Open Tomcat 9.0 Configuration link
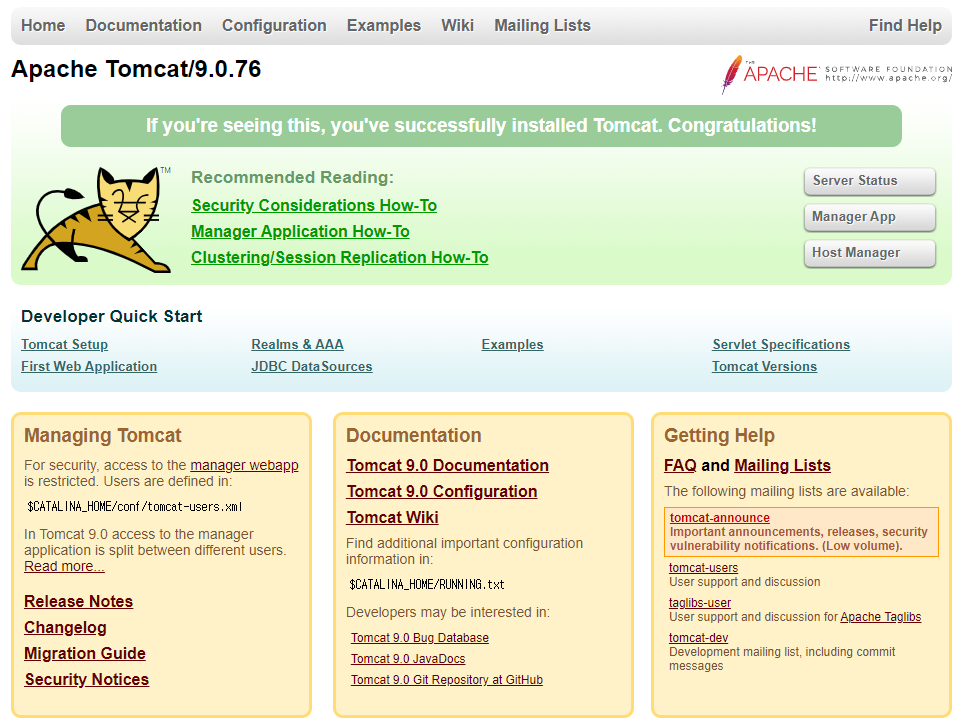Image resolution: width=958 pixels, height=718 pixels. [442, 492]
